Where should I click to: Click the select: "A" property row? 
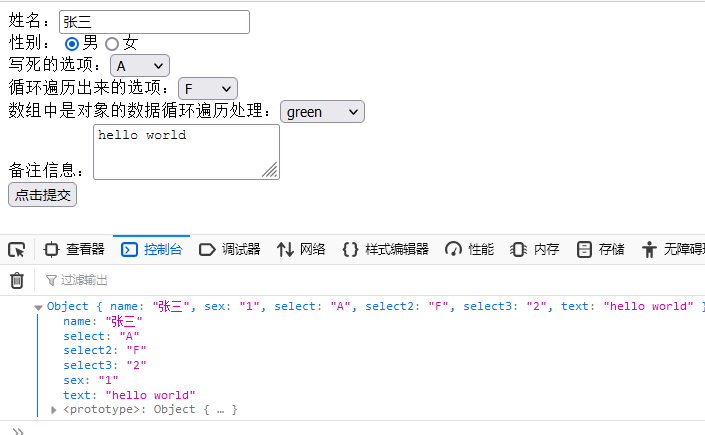click(101, 336)
